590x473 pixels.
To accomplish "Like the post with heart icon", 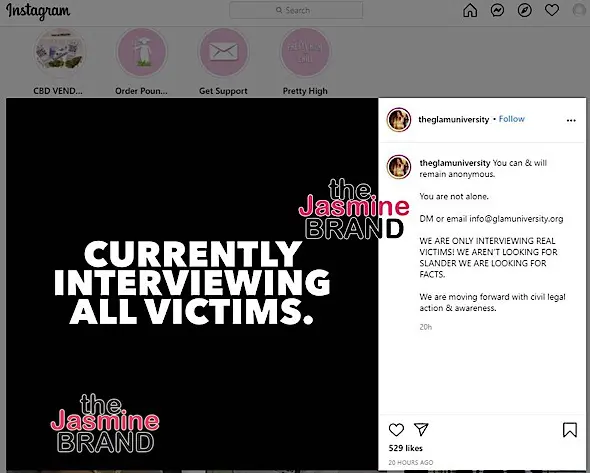I will [x=396, y=430].
